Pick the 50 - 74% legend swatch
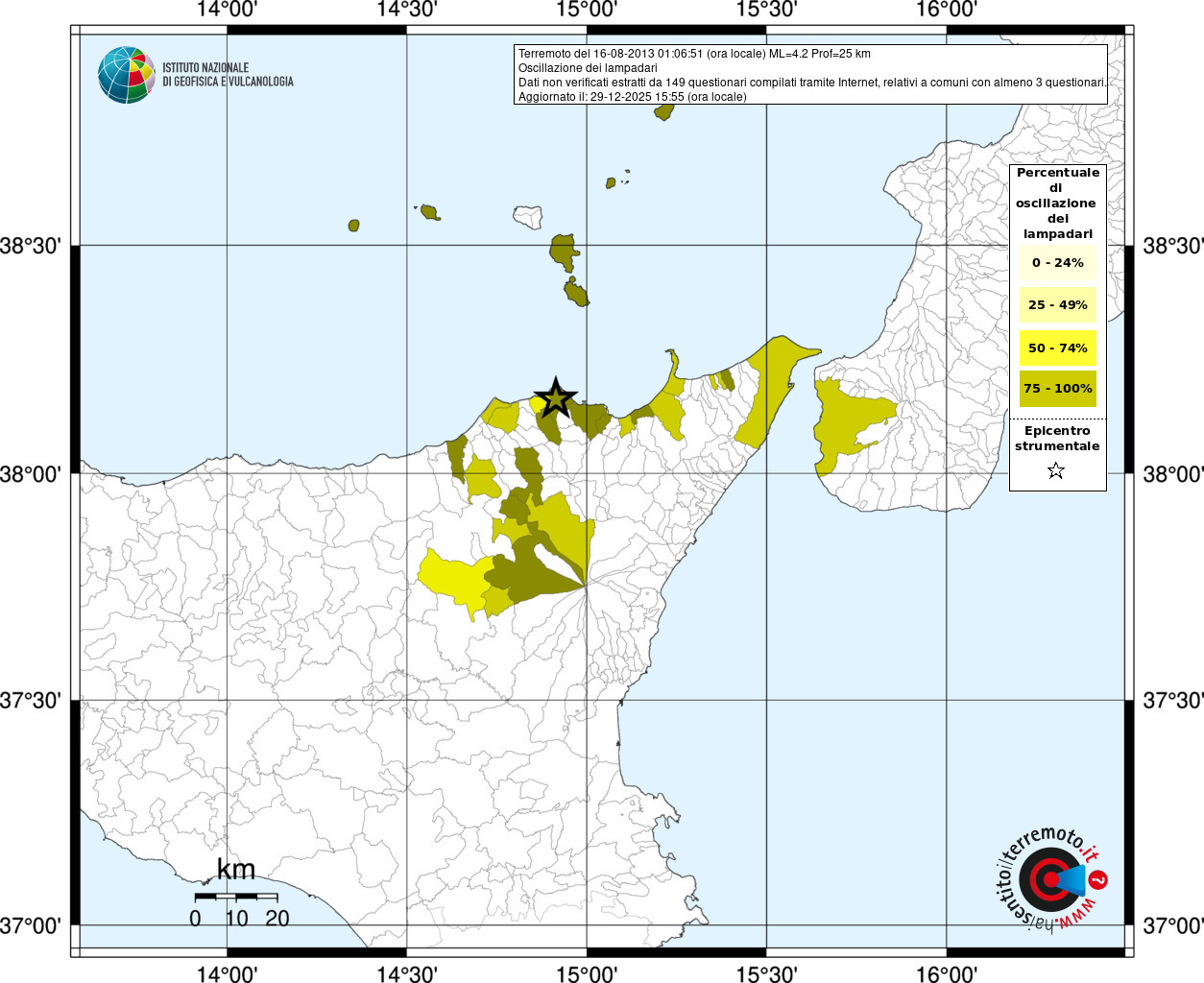The width and height of the screenshot is (1204, 983). coord(1057,348)
